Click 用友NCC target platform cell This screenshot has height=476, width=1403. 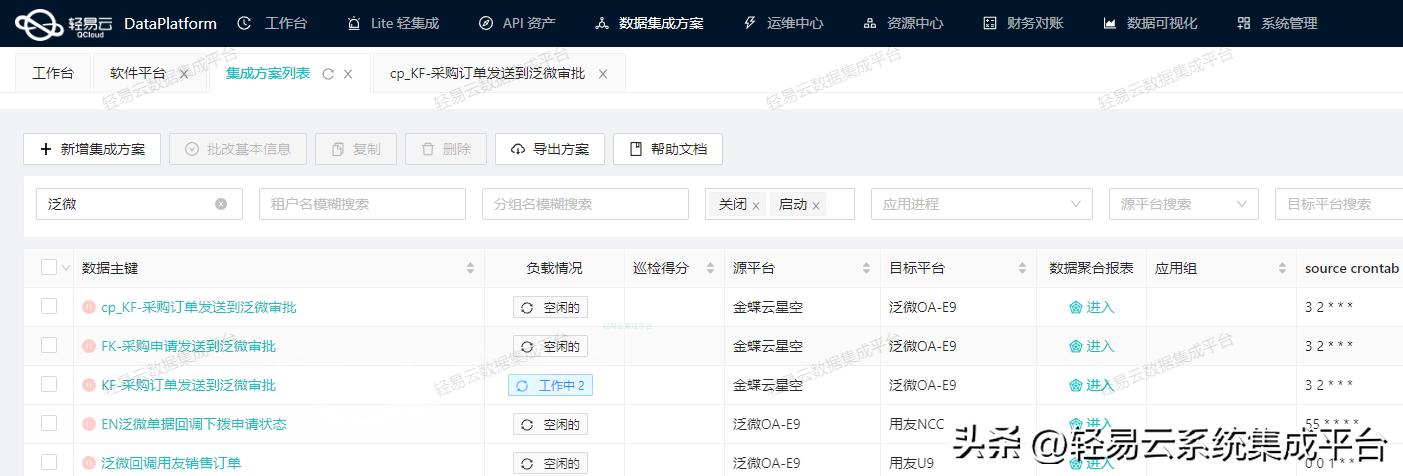(x=916, y=424)
